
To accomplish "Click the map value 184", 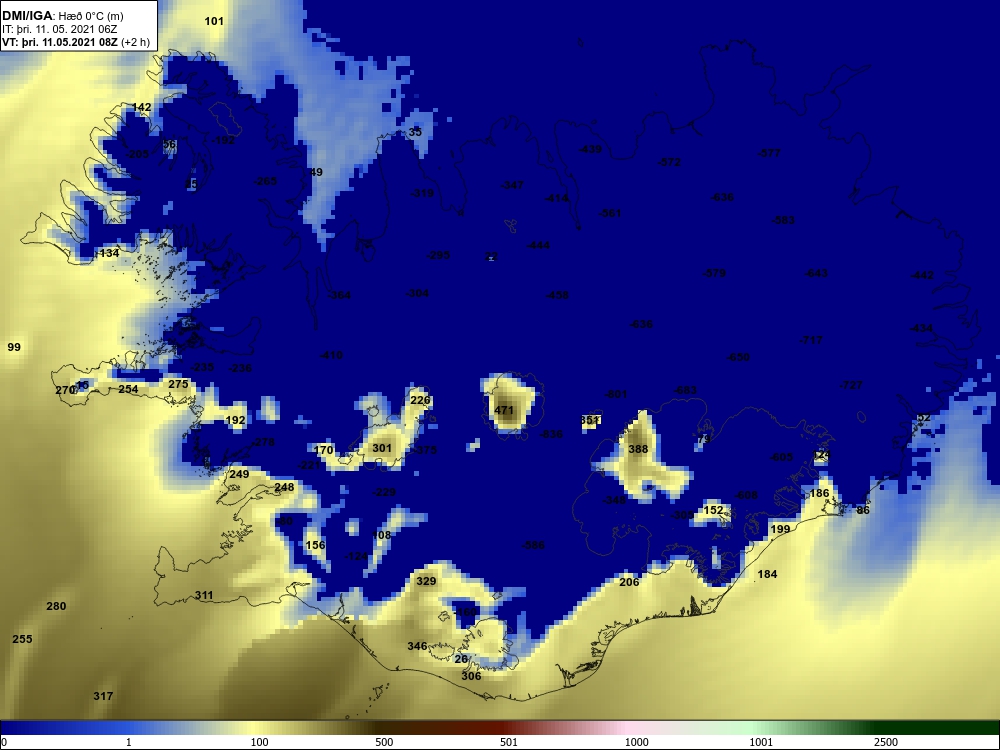I will (767, 574).
